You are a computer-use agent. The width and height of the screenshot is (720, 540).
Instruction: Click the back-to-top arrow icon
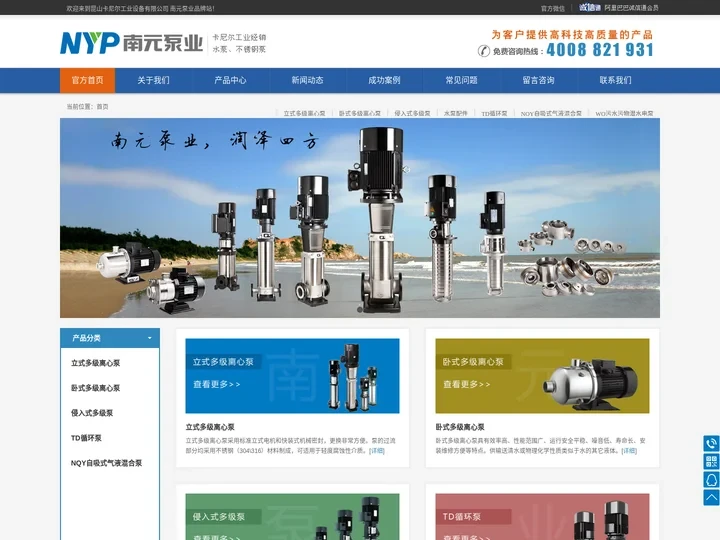point(711,498)
